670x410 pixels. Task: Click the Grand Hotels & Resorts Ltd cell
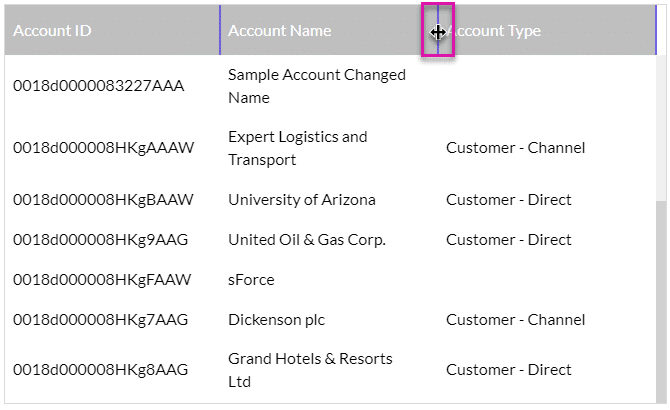[310, 370]
